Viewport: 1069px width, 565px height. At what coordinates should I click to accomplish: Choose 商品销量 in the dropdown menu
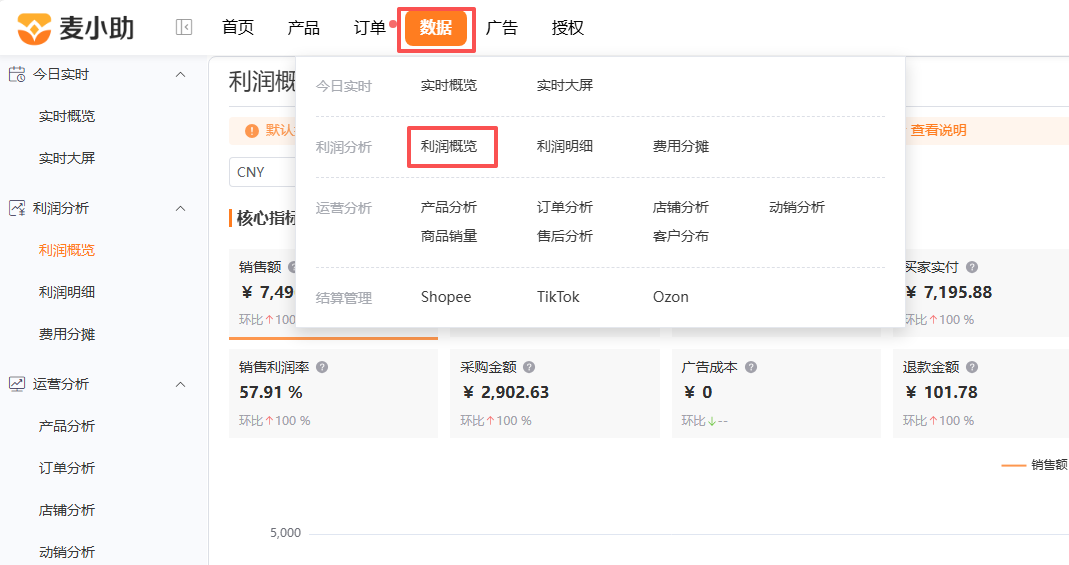pos(449,236)
